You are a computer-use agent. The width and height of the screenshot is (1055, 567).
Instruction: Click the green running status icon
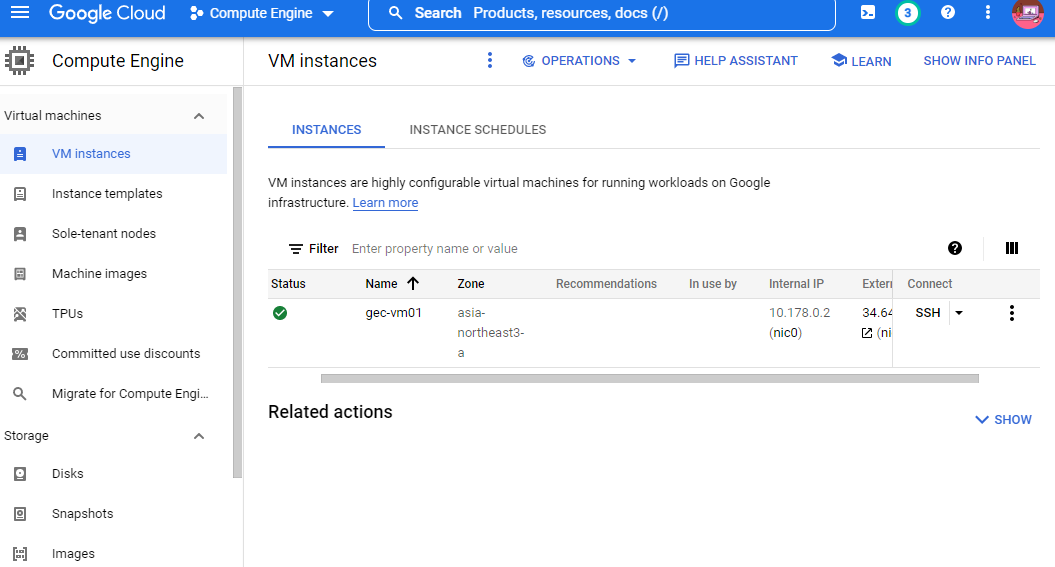pos(280,313)
